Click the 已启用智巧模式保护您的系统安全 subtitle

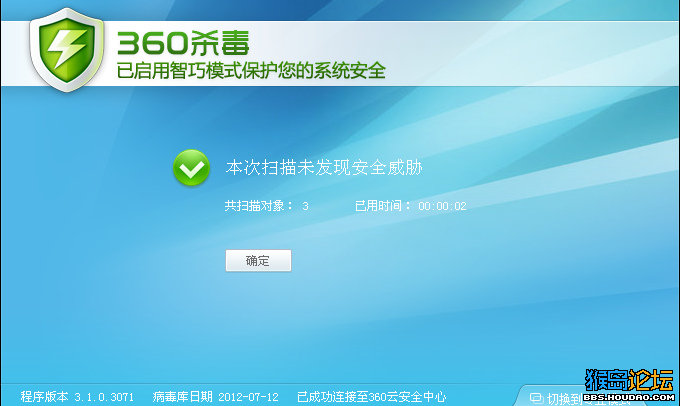[x=251, y=71]
